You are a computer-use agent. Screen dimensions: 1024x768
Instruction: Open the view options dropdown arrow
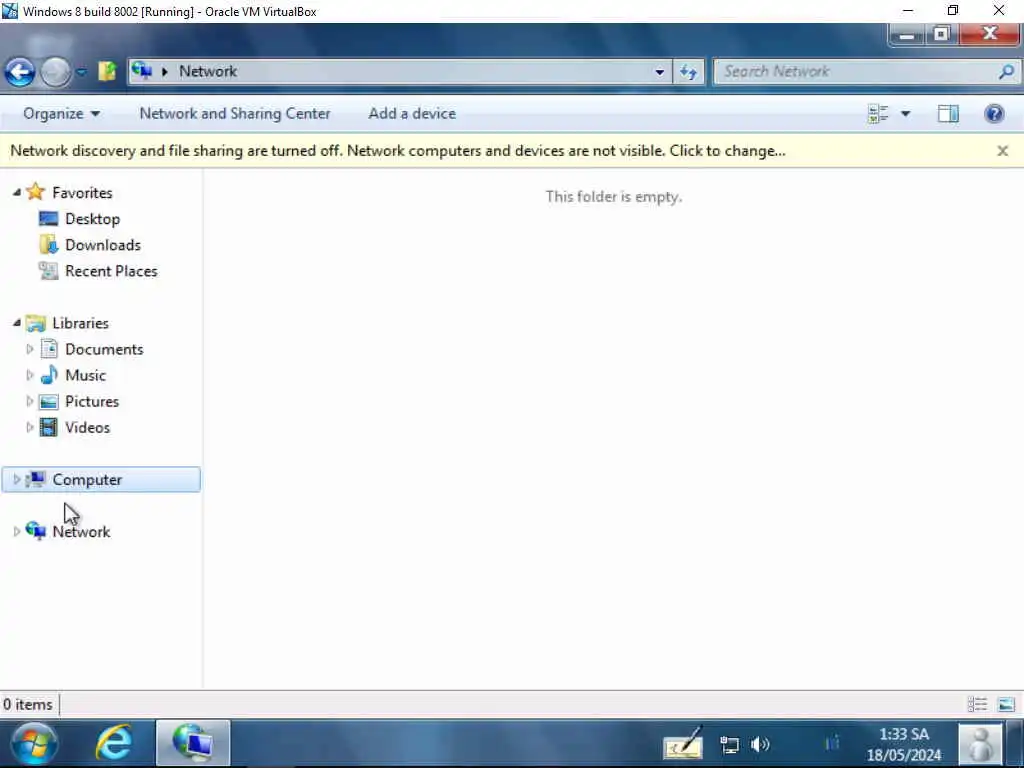click(905, 114)
